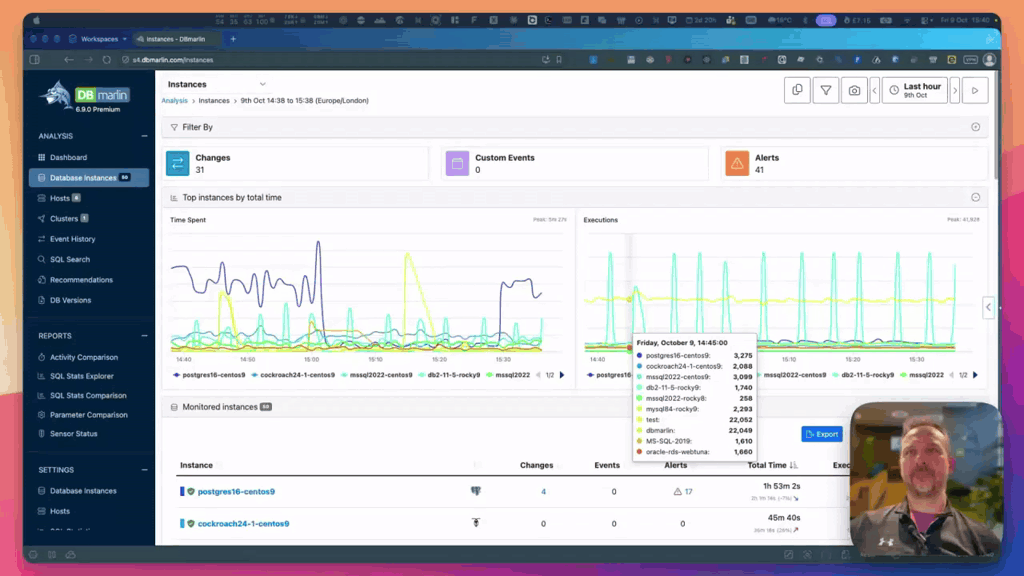Collapse the REPORTS sidebar section
Image resolution: width=1024 pixels, height=576 pixels.
click(144, 336)
